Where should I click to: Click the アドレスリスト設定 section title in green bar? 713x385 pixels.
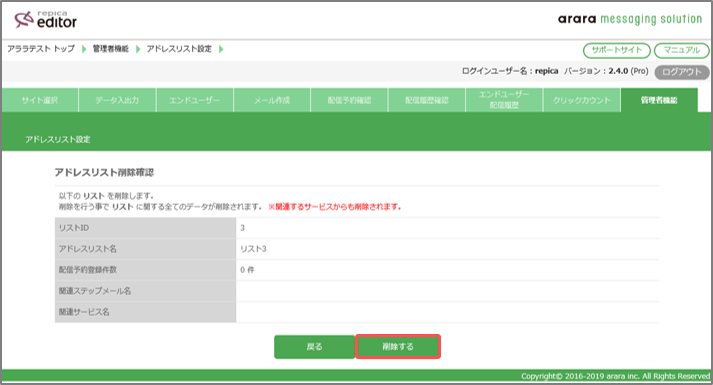point(58,140)
